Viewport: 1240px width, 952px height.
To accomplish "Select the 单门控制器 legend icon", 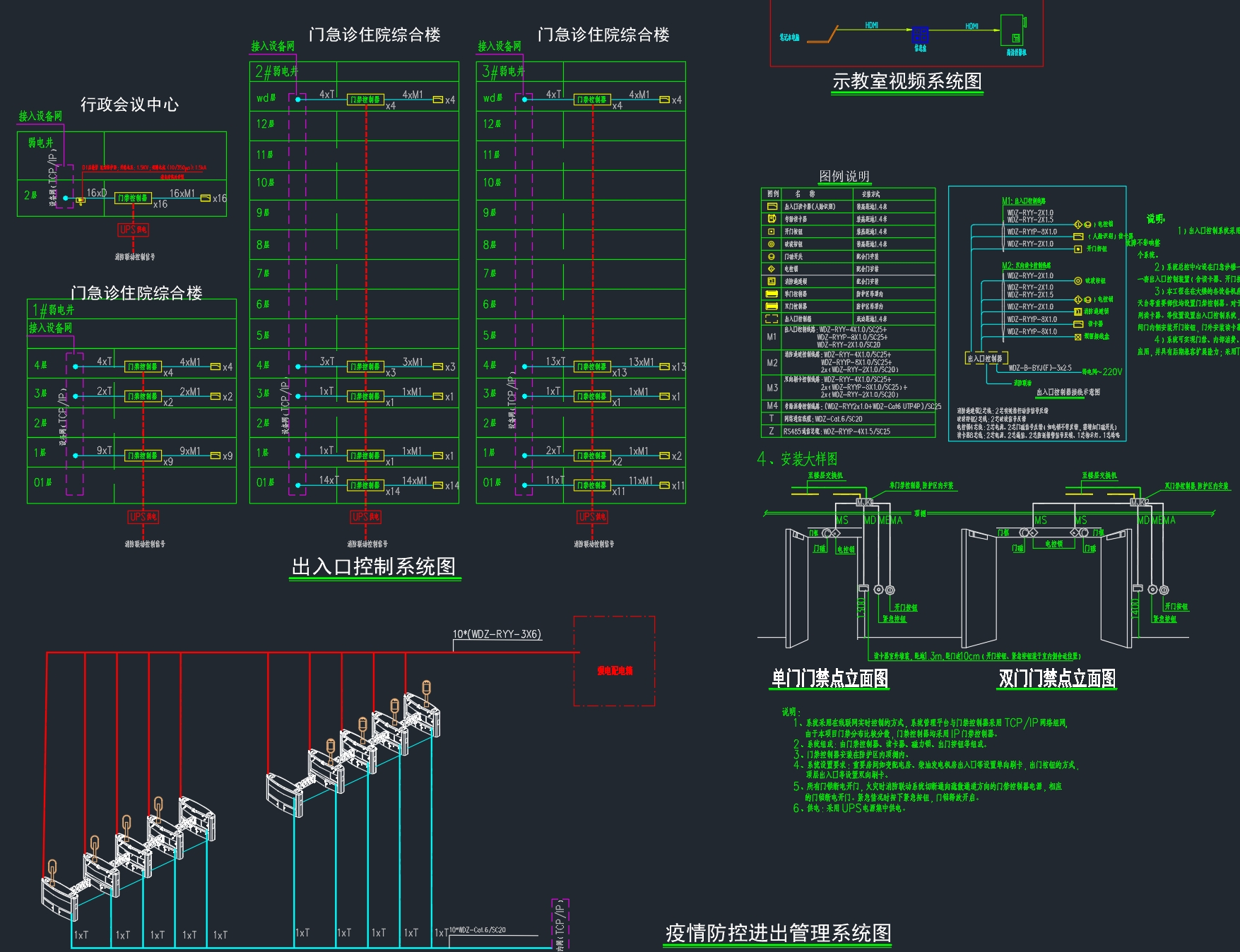I will (771, 294).
